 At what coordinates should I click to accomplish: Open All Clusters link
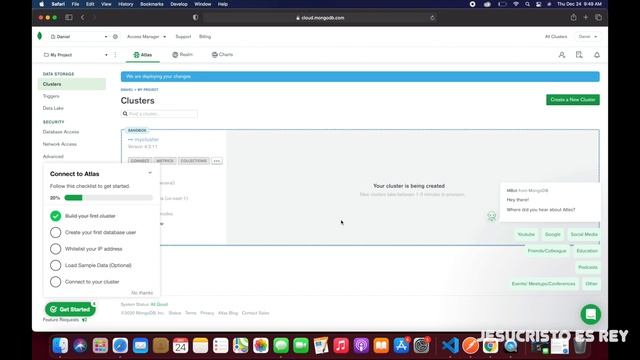(556, 37)
